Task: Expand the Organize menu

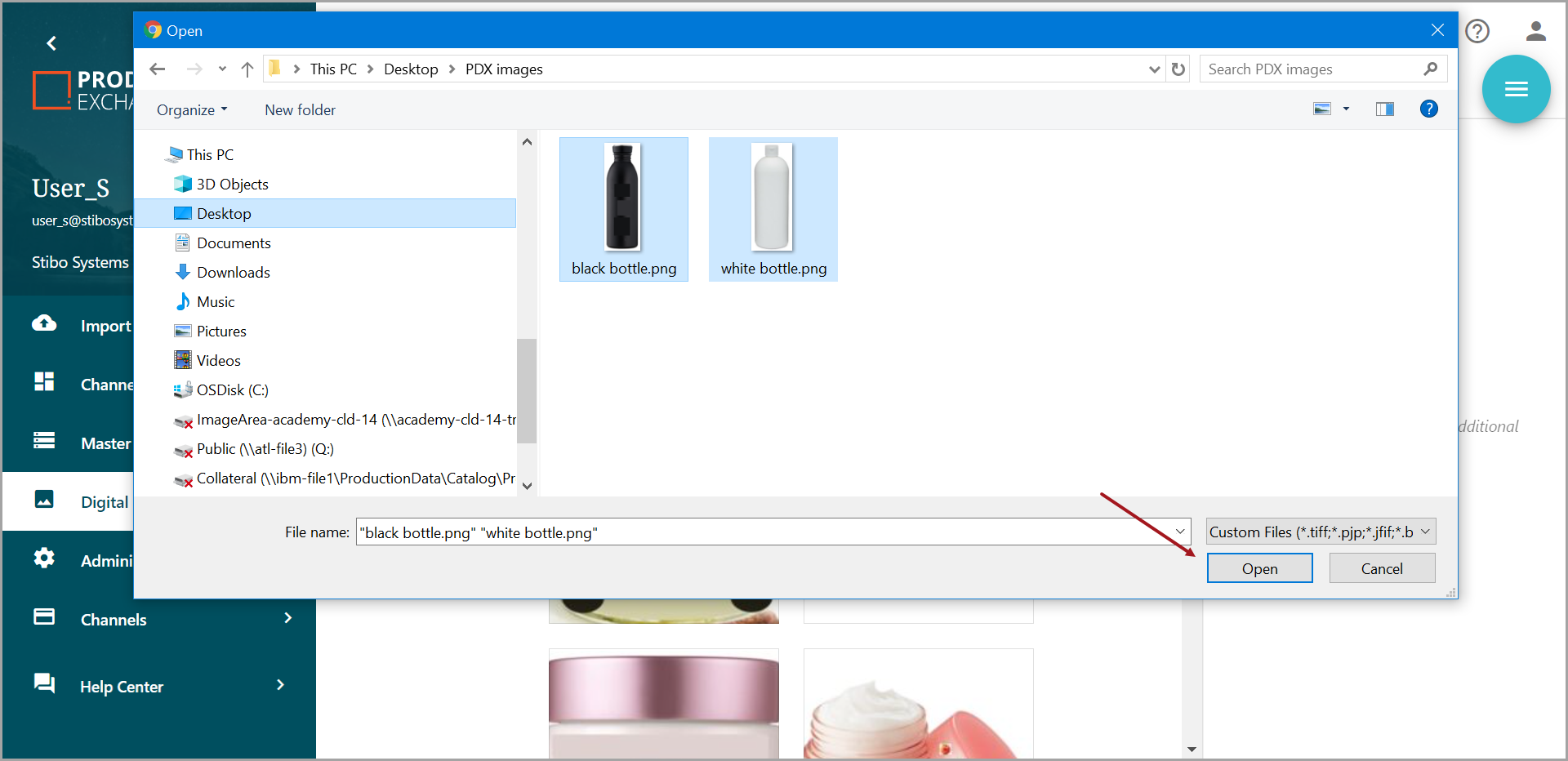Action: pos(192,110)
